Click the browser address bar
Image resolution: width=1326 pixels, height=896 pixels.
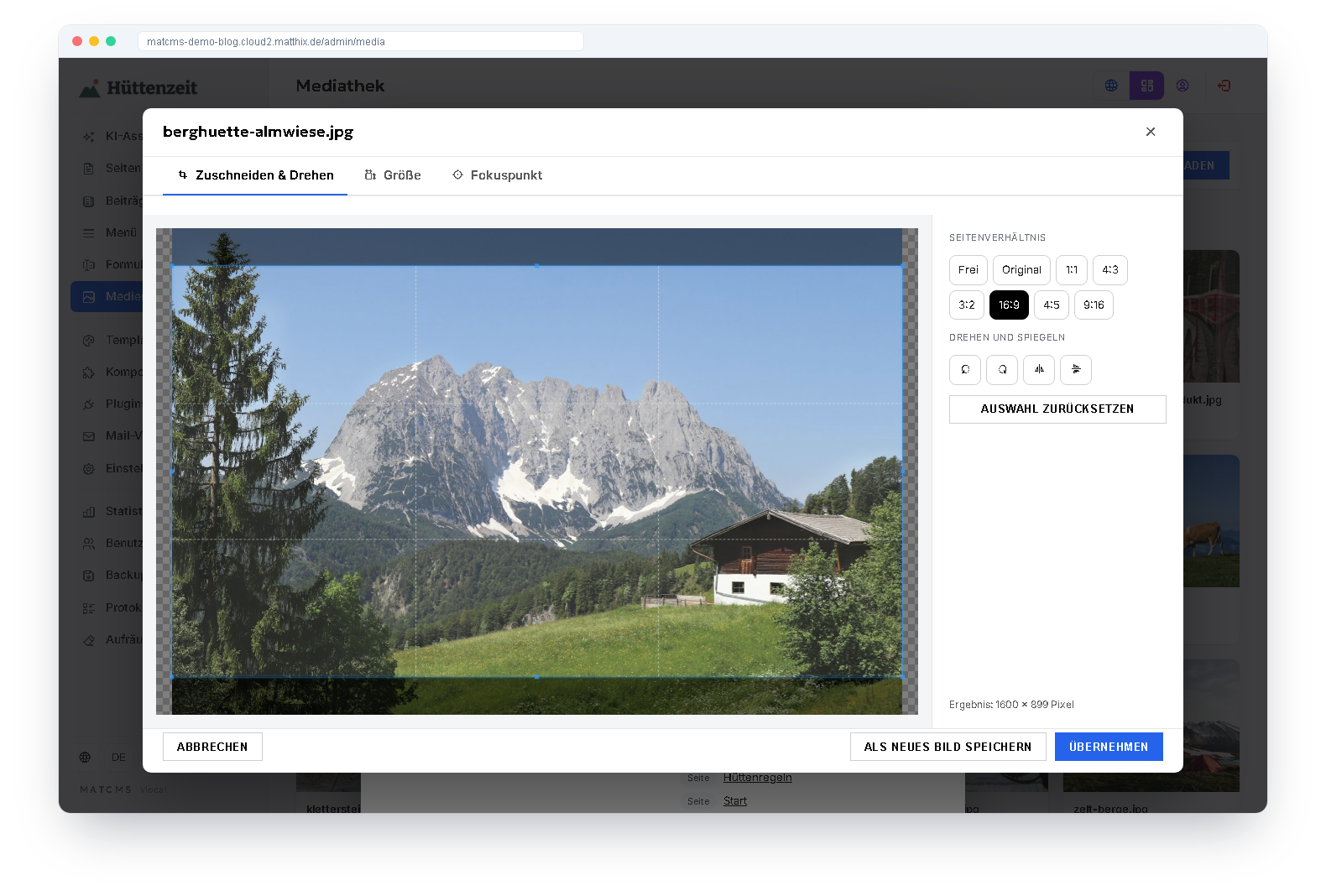coord(361,41)
